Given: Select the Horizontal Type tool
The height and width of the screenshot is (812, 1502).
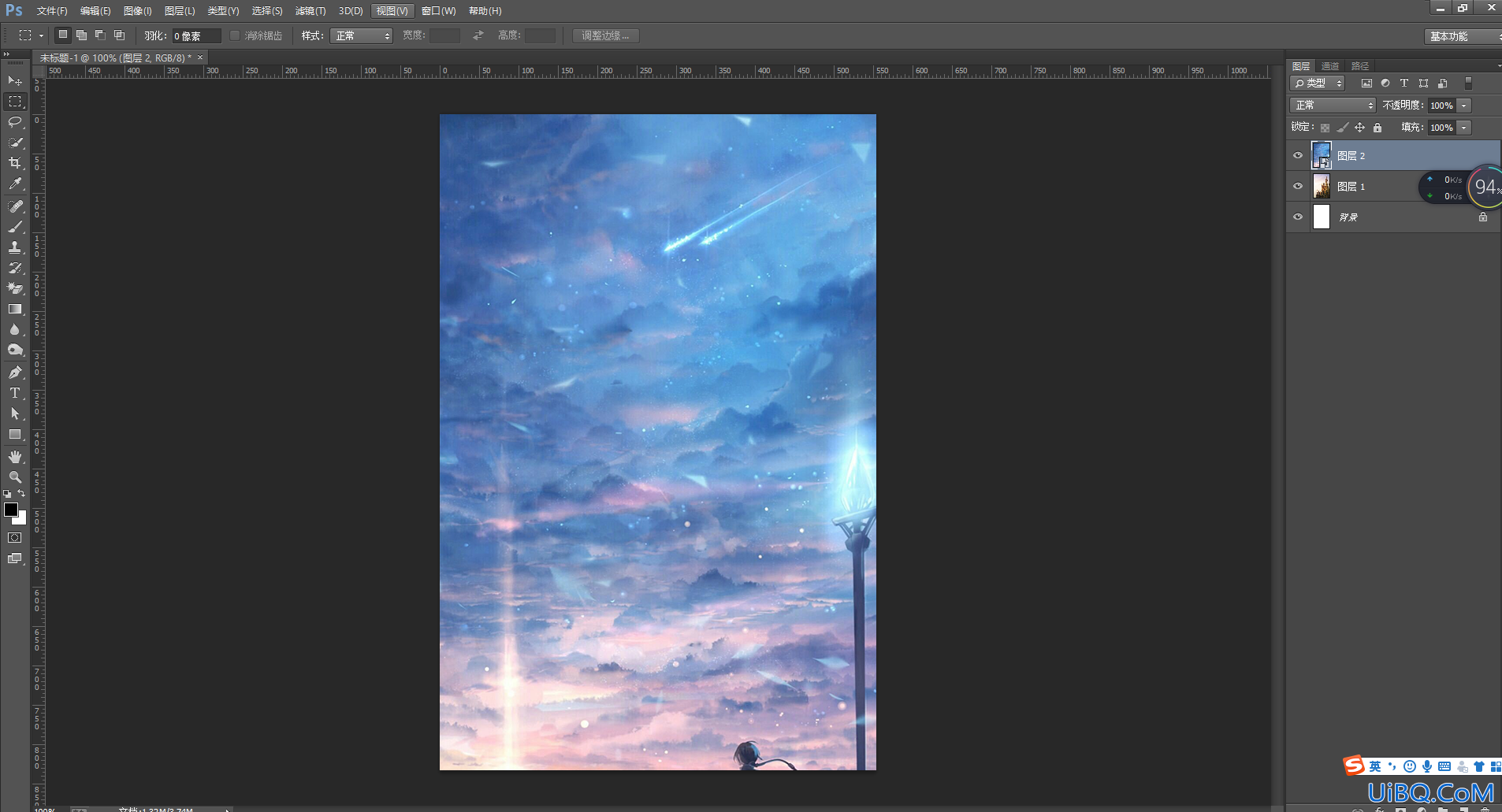Looking at the screenshot, I should (15, 393).
